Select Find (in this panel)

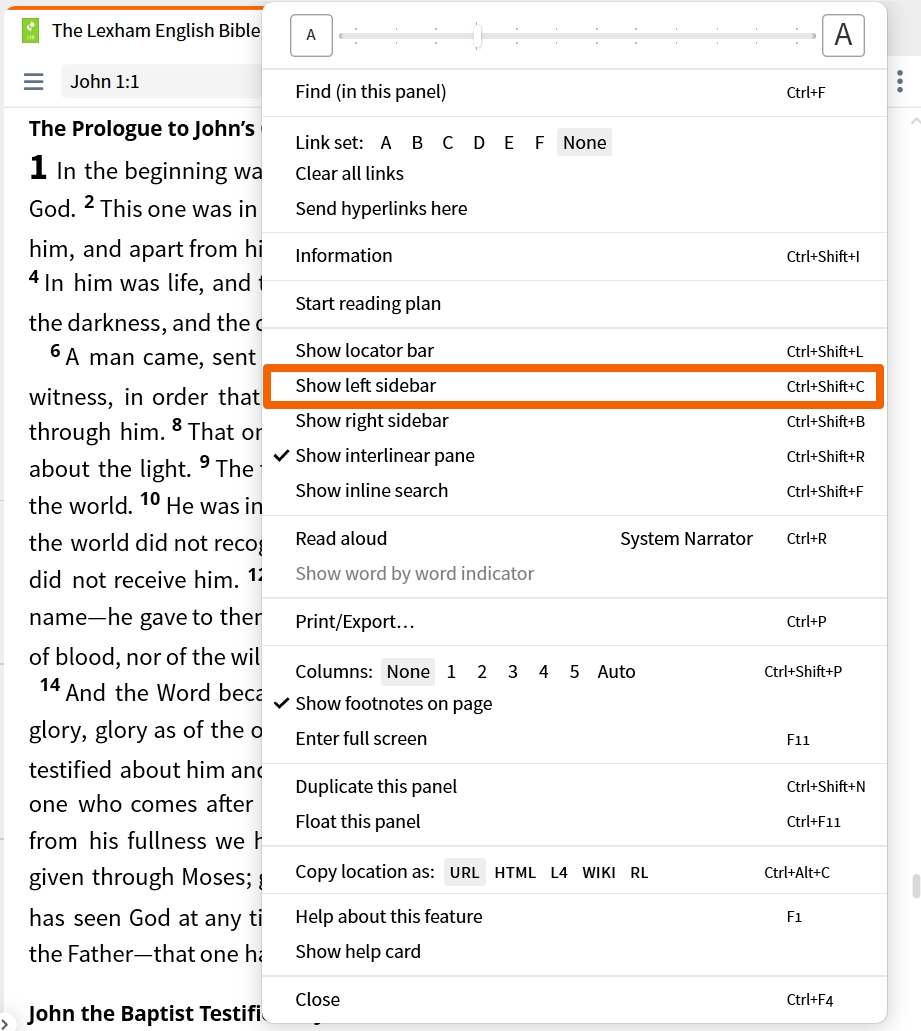(575, 92)
